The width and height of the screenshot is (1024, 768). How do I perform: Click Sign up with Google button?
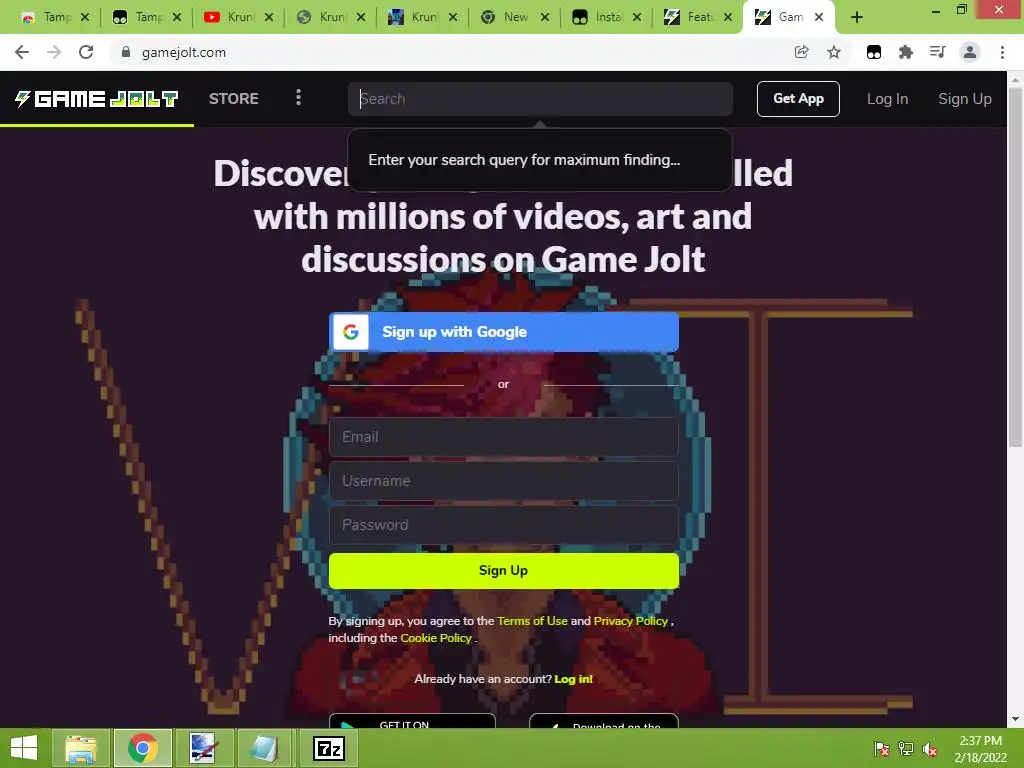point(504,332)
